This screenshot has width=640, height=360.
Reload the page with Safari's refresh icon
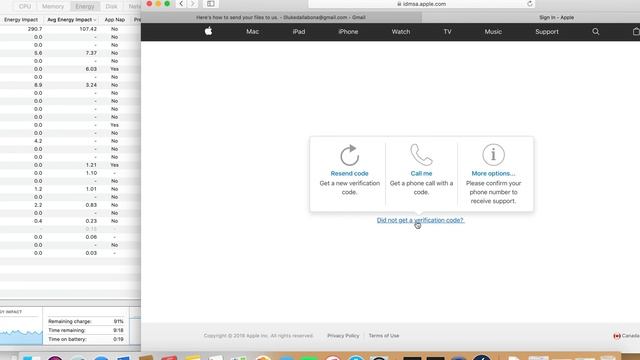pyautogui.click(x=529, y=4)
